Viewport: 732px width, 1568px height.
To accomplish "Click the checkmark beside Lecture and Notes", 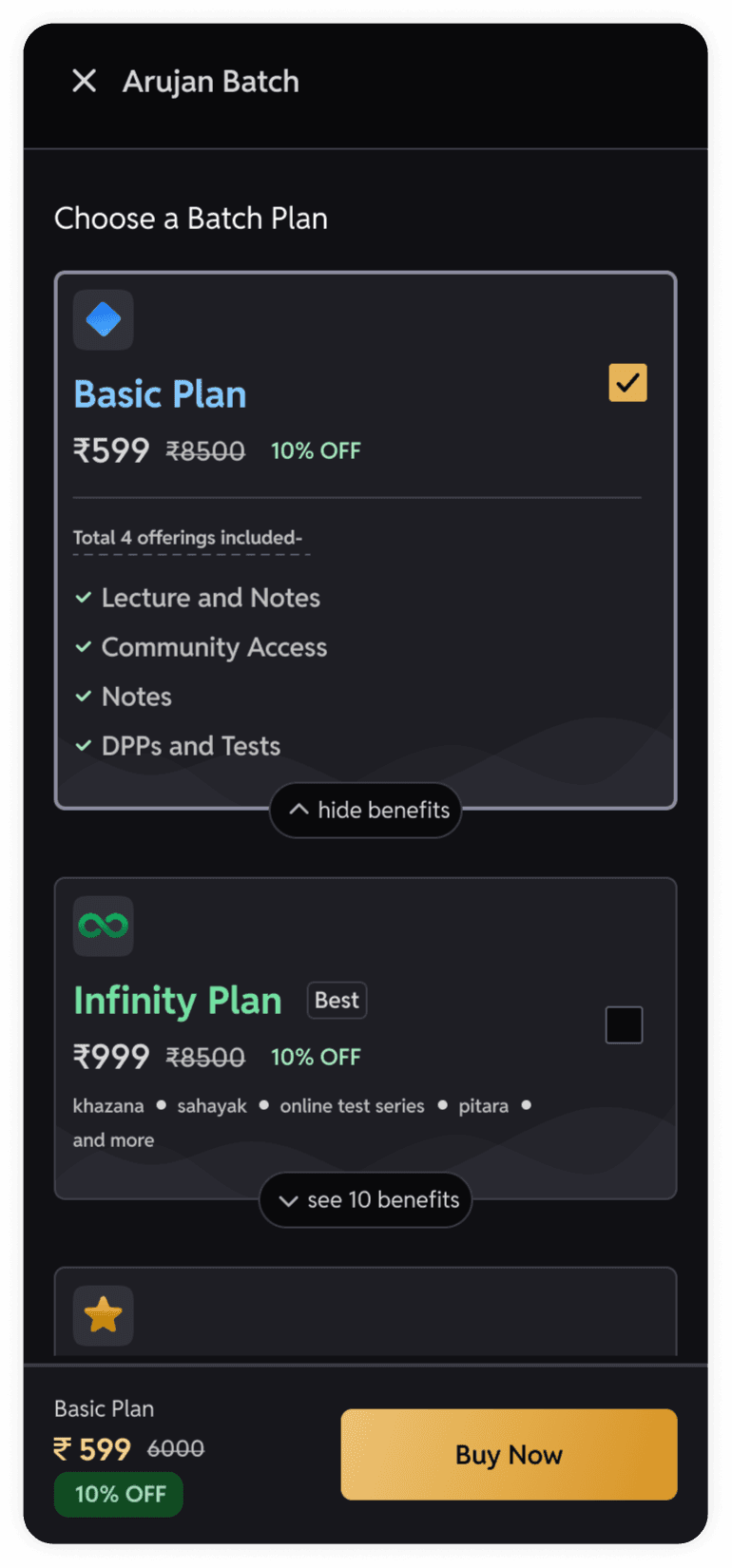I will pyautogui.click(x=84, y=598).
